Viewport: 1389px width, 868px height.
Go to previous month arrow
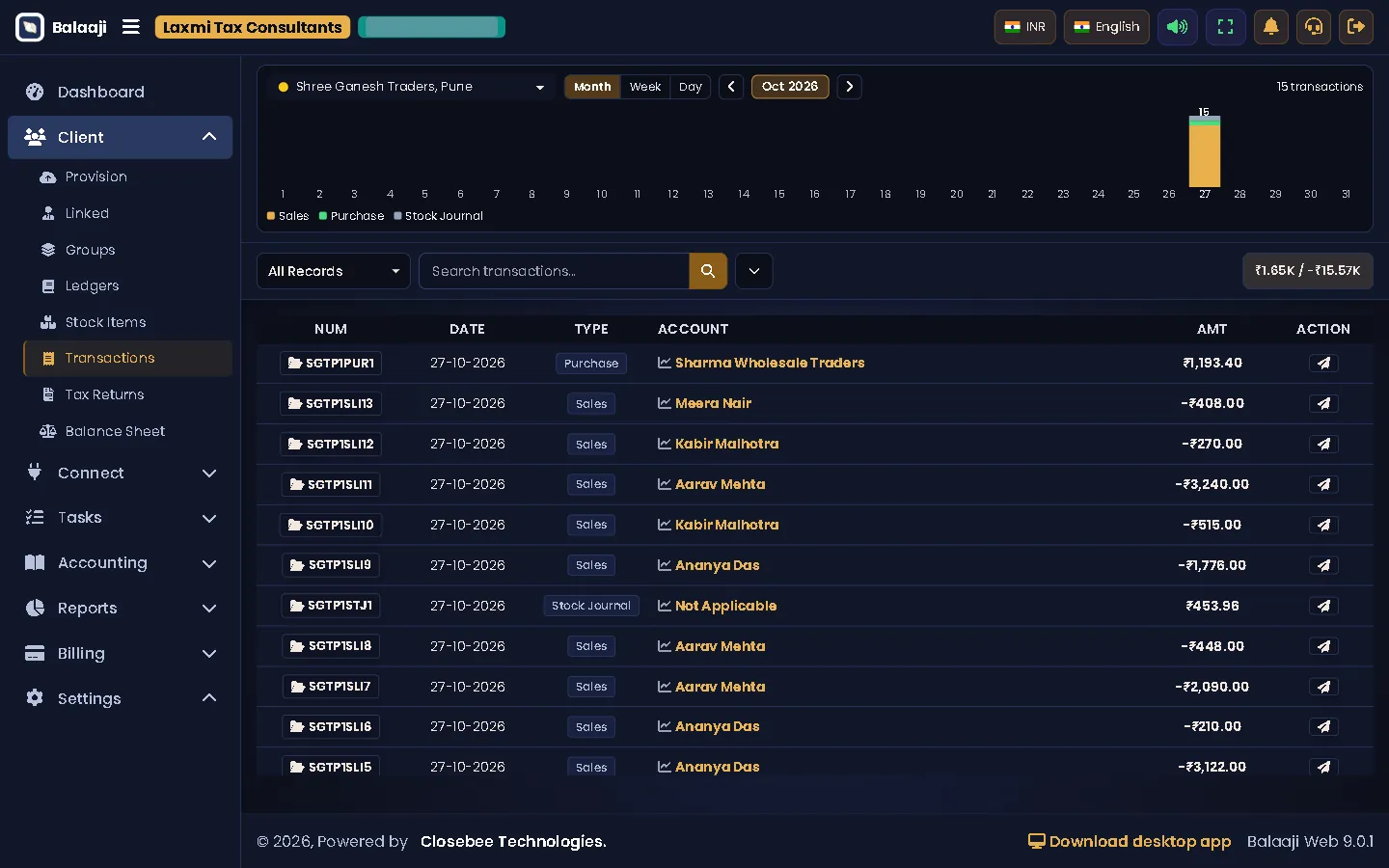coord(731,87)
